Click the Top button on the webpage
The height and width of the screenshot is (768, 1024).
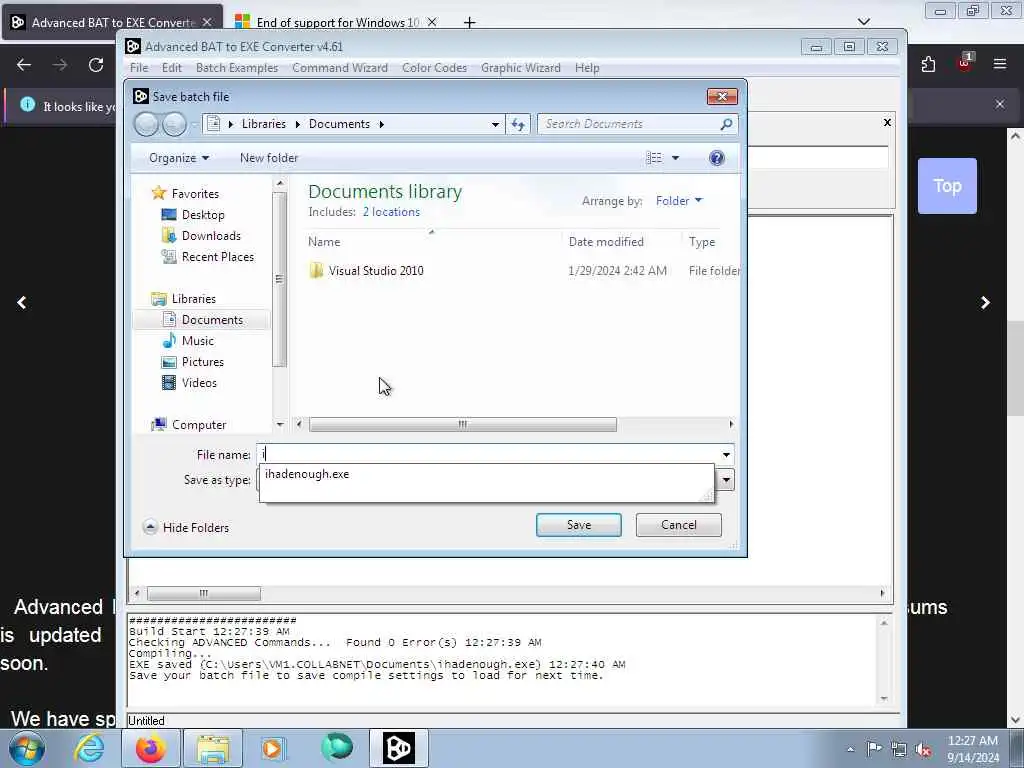tap(947, 186)
